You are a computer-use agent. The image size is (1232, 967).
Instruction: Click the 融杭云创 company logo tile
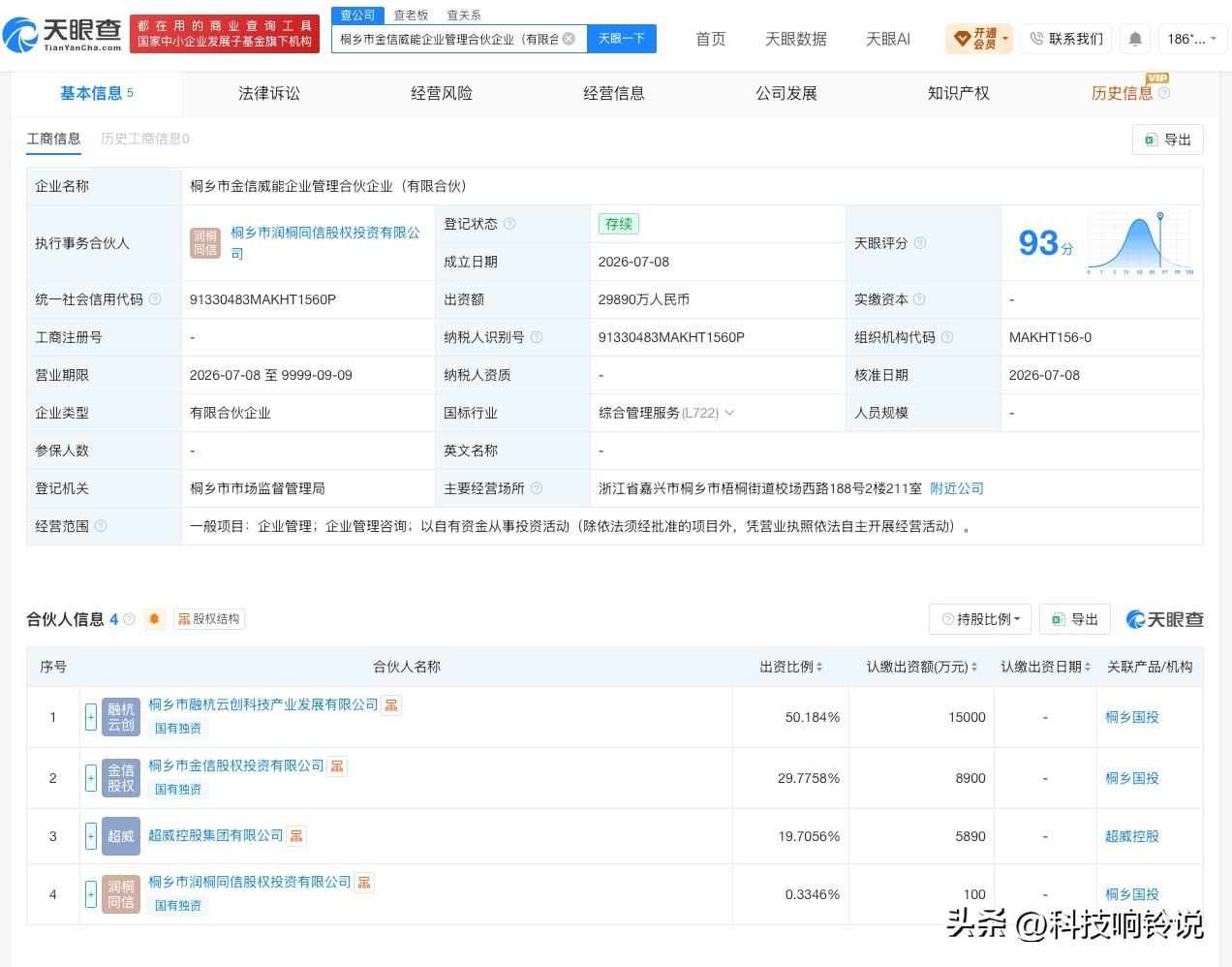click(121, 717)
